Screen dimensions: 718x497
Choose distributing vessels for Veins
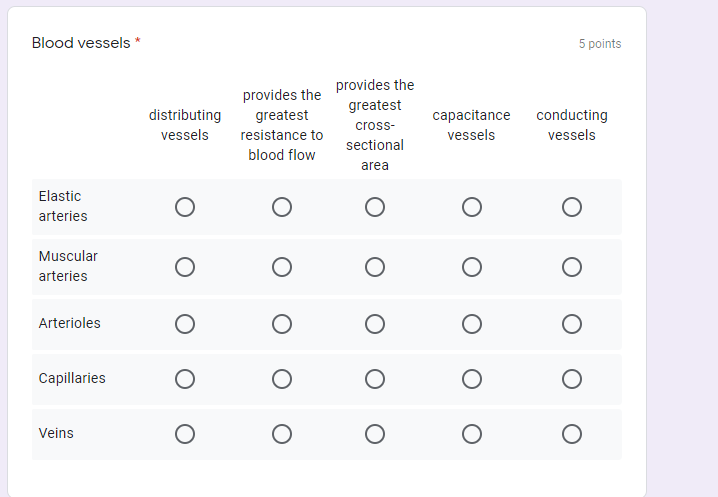(x=185, y=434)
